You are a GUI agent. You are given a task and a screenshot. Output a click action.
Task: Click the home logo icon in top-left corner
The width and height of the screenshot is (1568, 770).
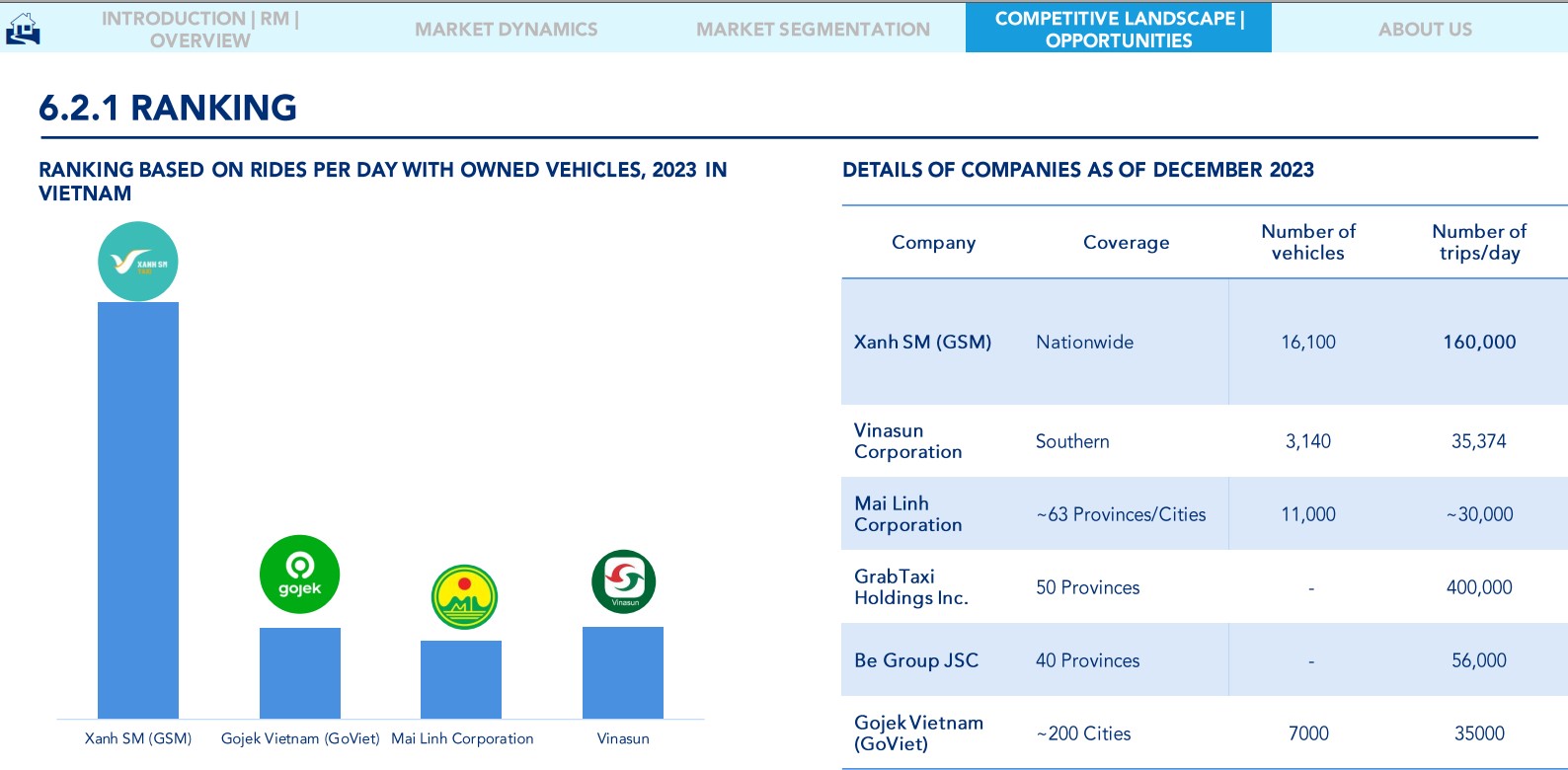pyautogui.click(x=23, y=29)
